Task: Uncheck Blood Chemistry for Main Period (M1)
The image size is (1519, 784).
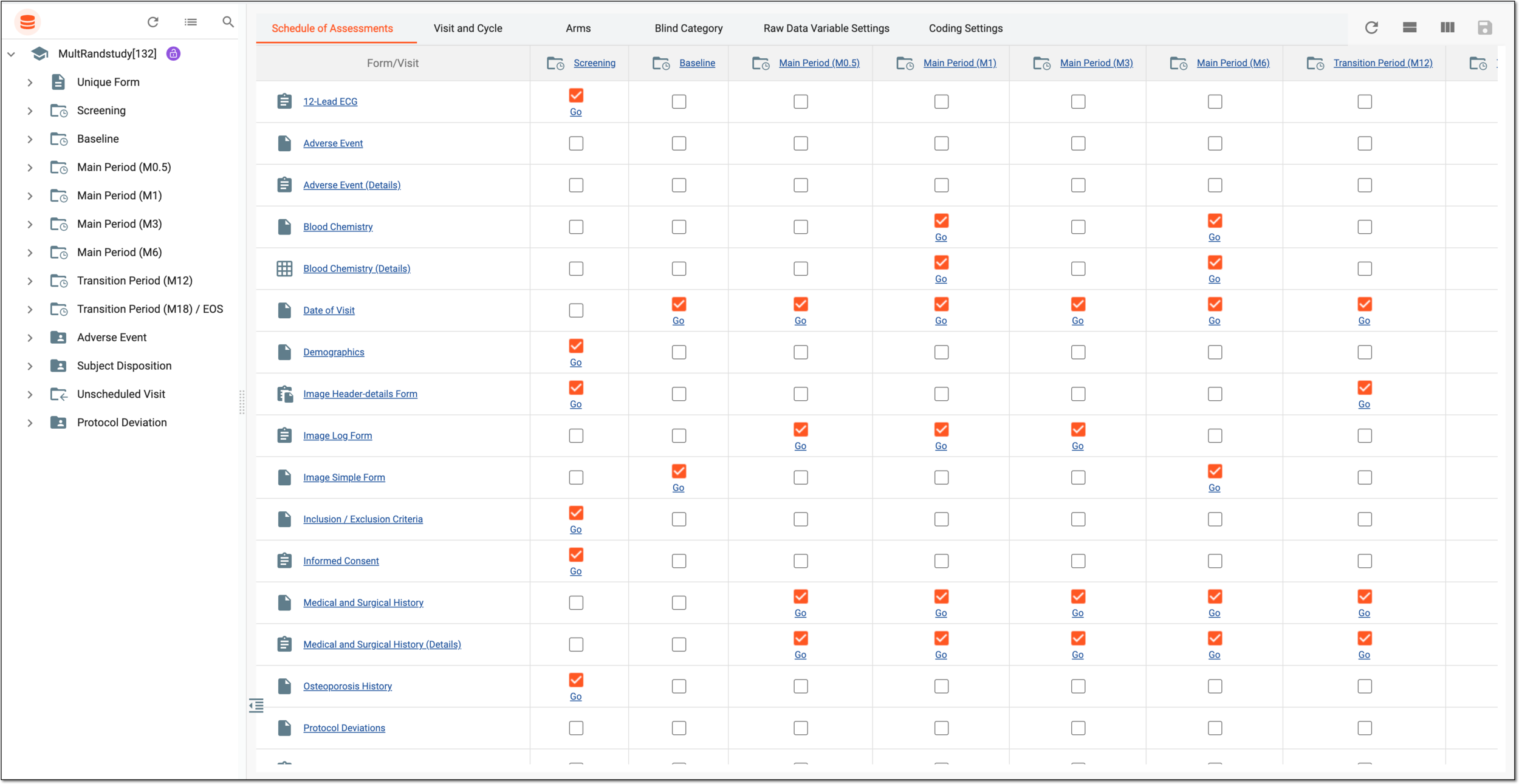Action: coord(941,220)
